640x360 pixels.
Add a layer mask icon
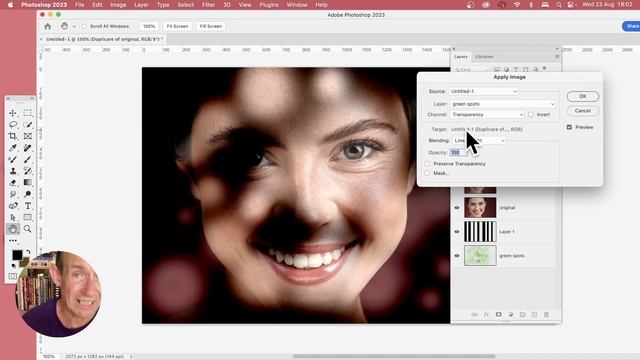point(498,315)
